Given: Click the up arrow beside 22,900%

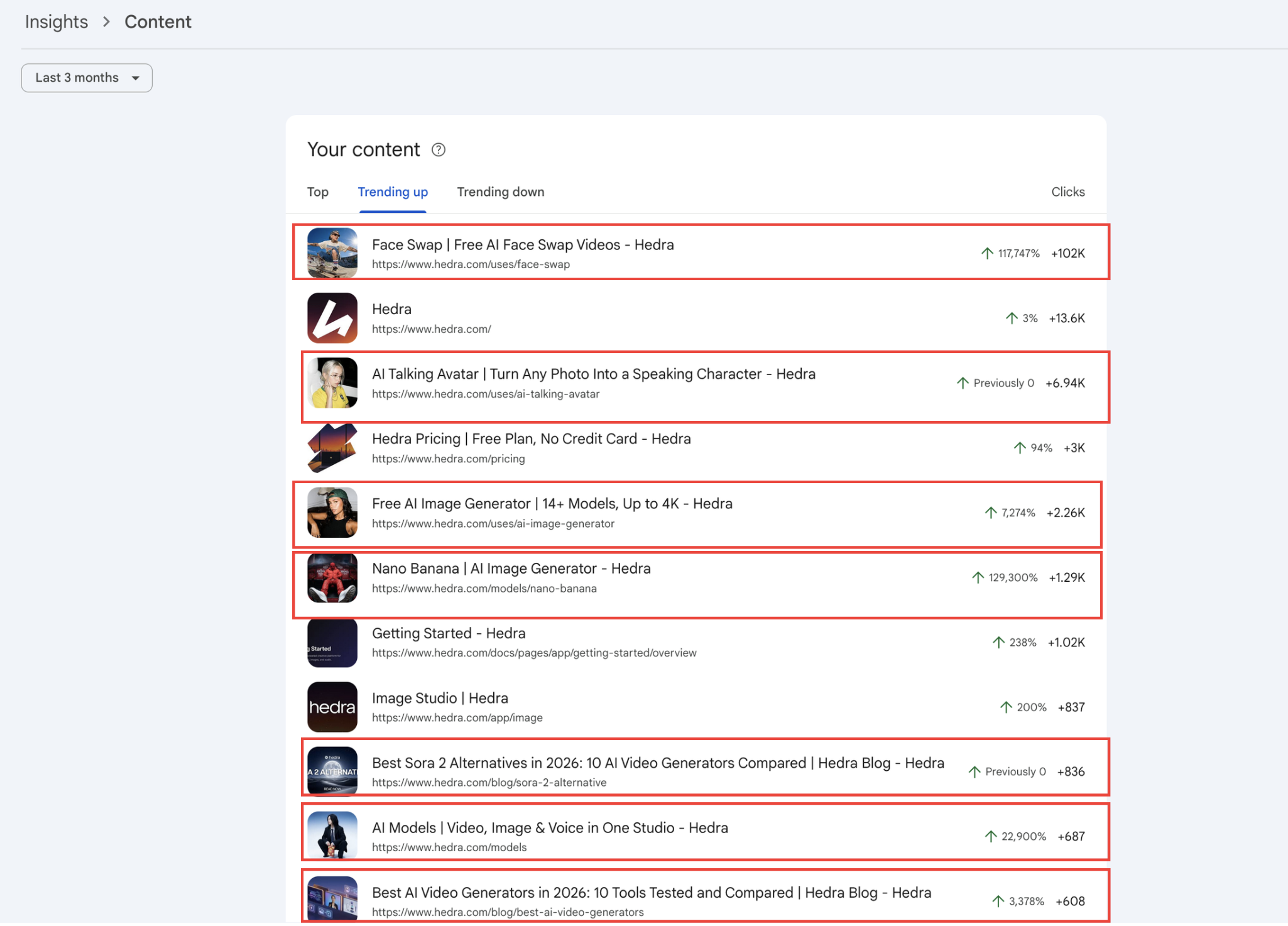Looking at the screenshot, I should (991, 836).
